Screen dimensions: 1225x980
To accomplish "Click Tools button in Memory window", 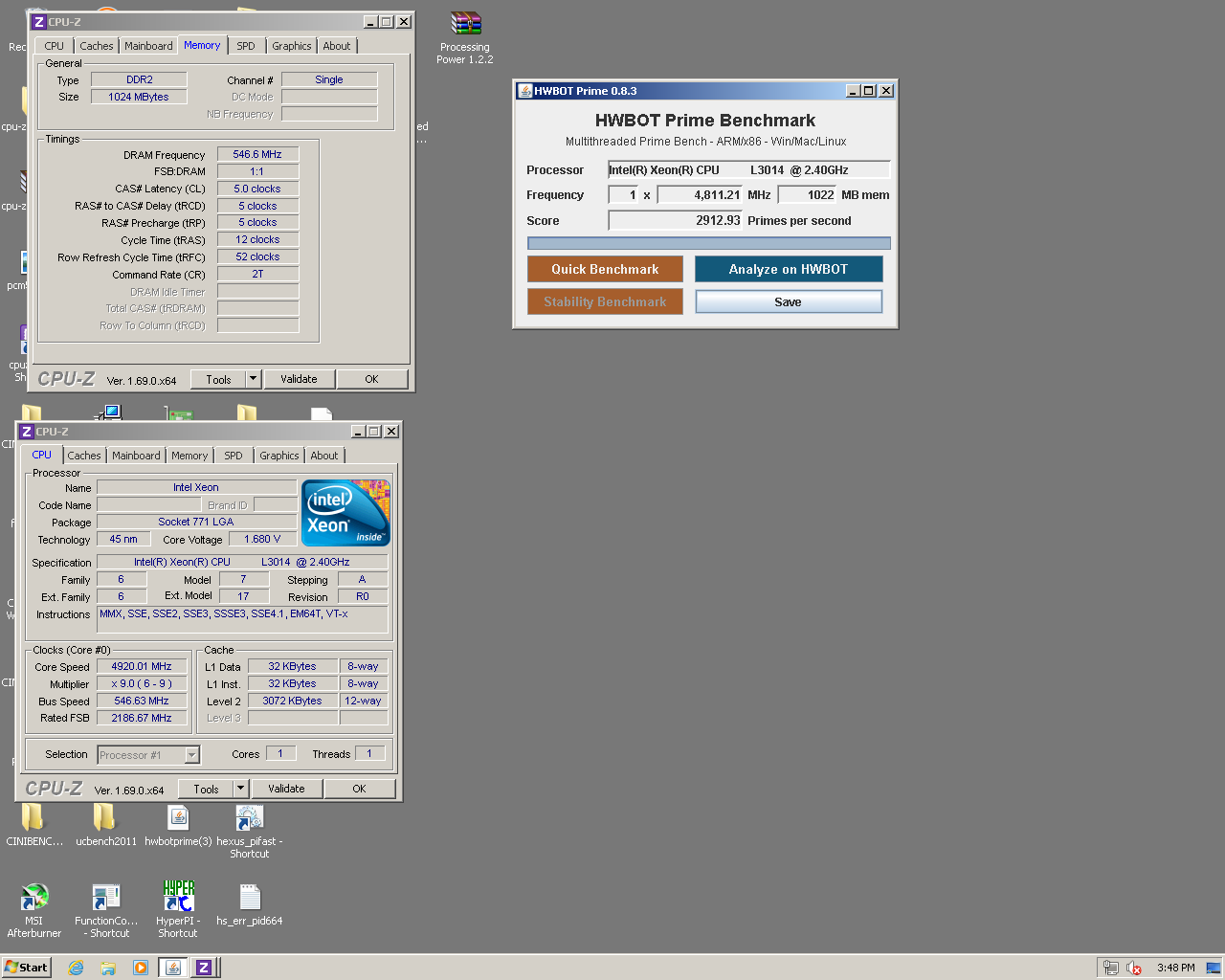I will pos(218,379).
